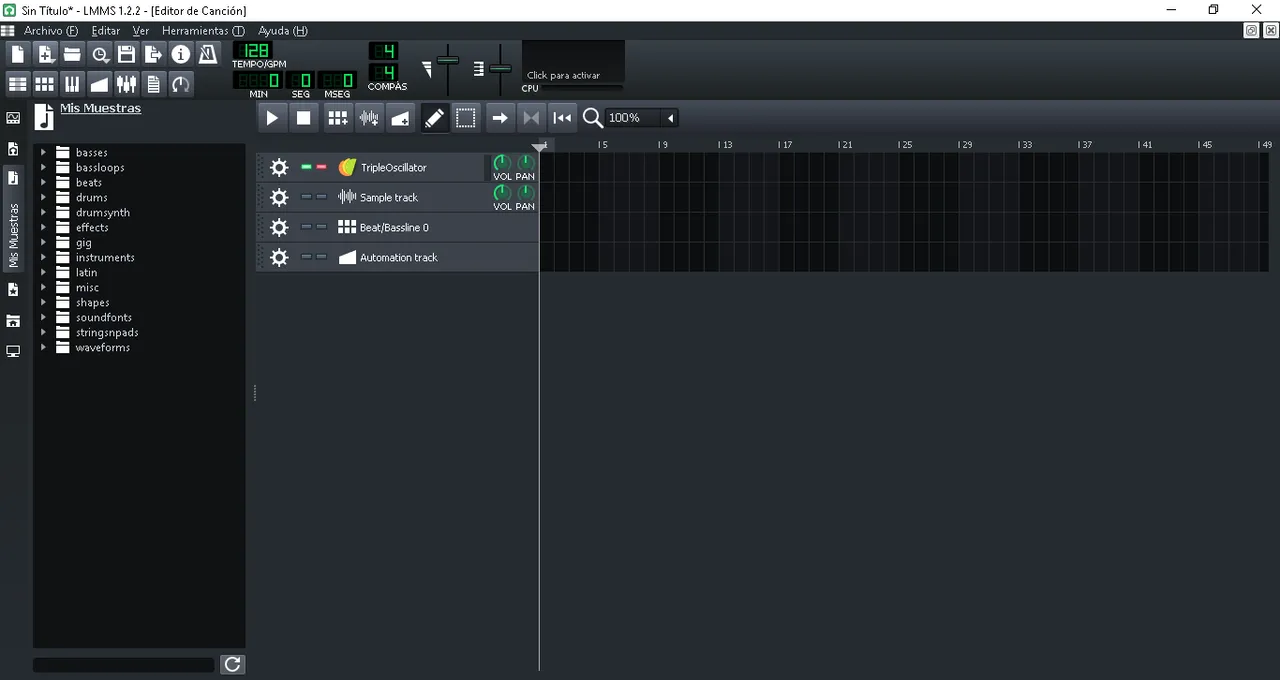
Task: Mute the Sample track
Action: tap(306, 197)
